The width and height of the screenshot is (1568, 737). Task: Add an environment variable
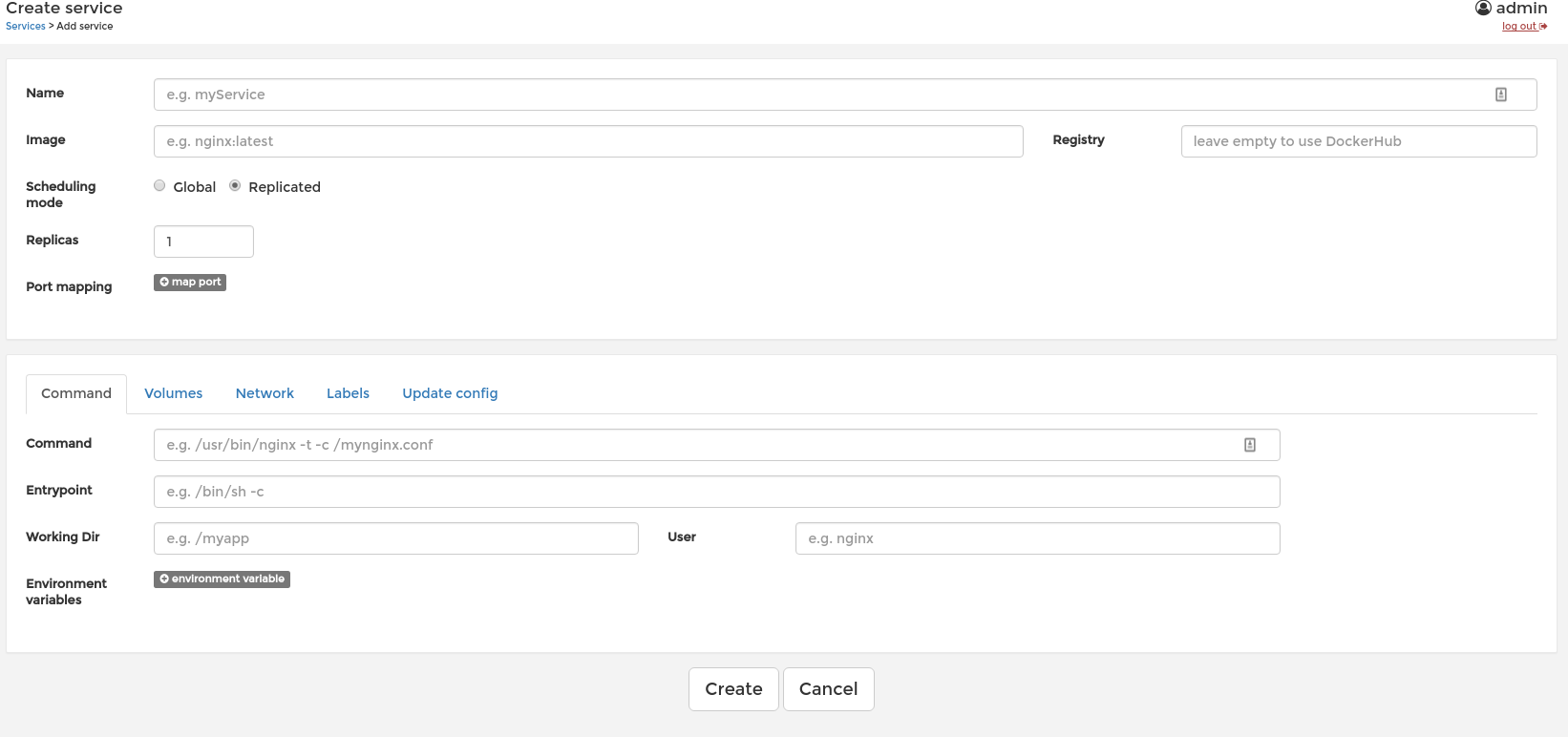(x=222, y=579)
